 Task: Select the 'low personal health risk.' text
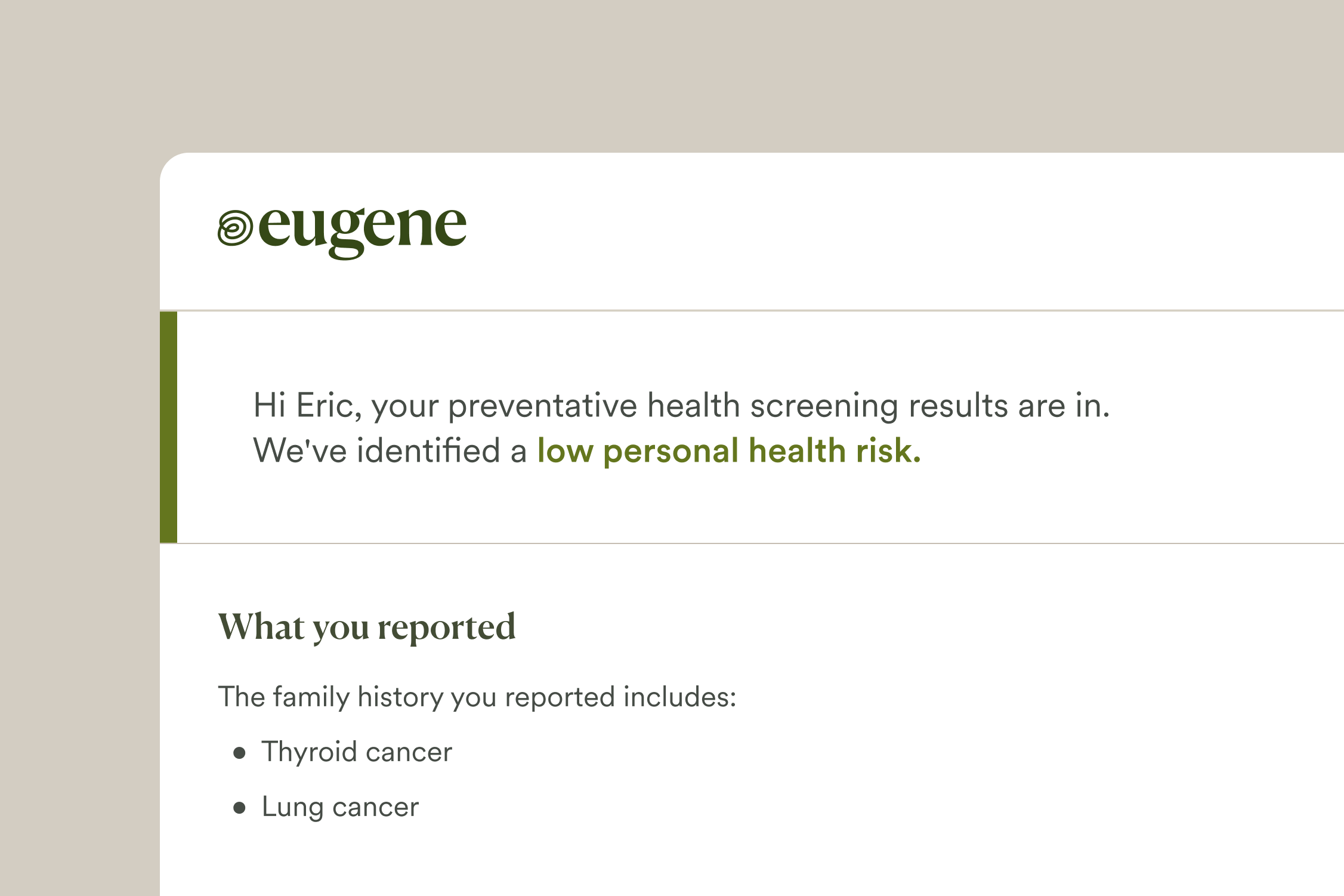coord(728,450)
